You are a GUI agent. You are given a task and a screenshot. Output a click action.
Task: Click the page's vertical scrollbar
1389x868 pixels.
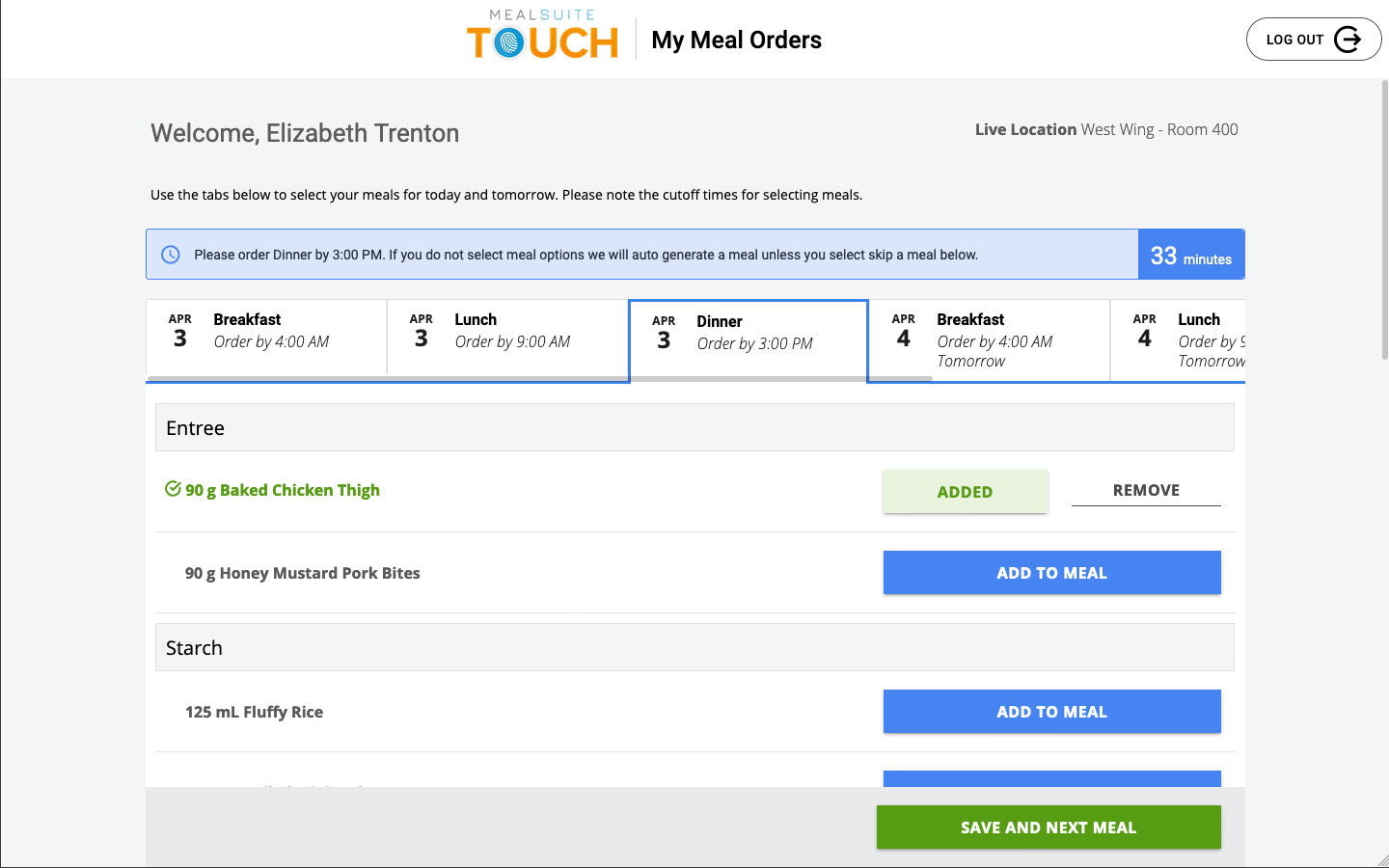1384,222
